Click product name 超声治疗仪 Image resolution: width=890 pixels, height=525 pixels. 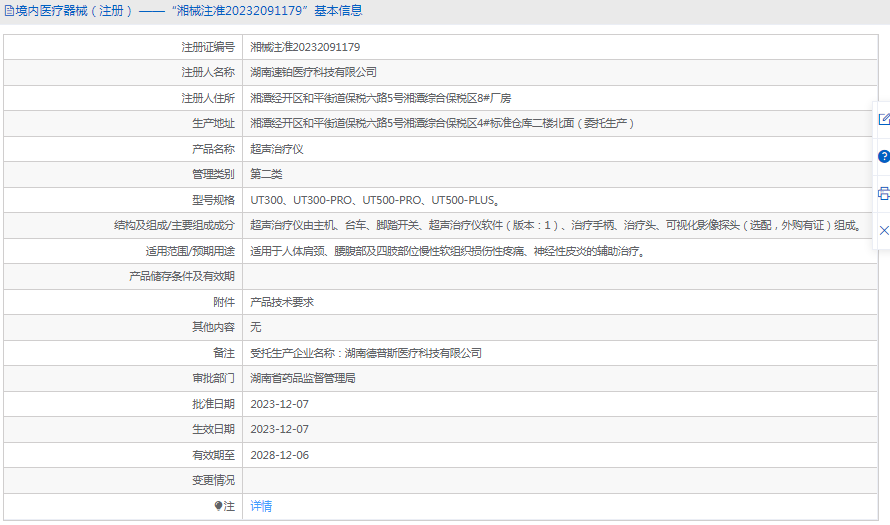tap(277, 149)
